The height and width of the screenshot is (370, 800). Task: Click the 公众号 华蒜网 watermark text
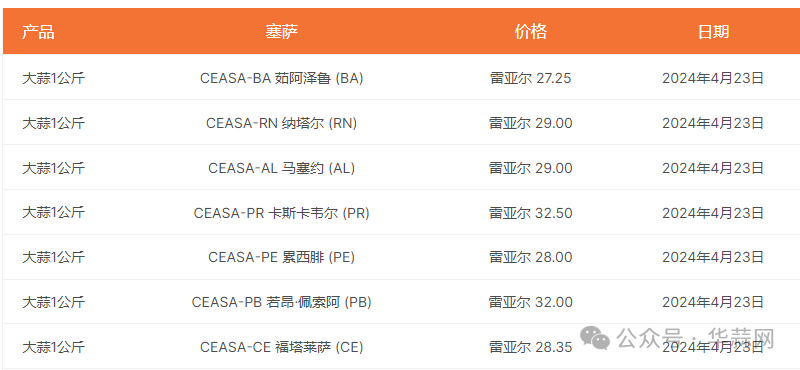click(696, 338)
